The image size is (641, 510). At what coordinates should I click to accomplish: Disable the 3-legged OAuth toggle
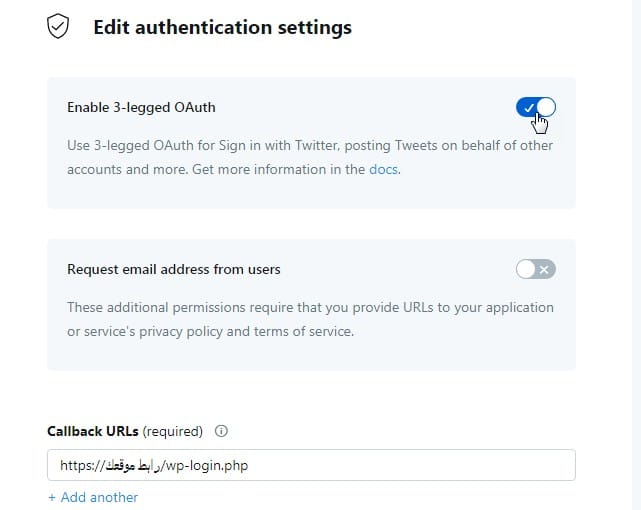pos(536,107)
